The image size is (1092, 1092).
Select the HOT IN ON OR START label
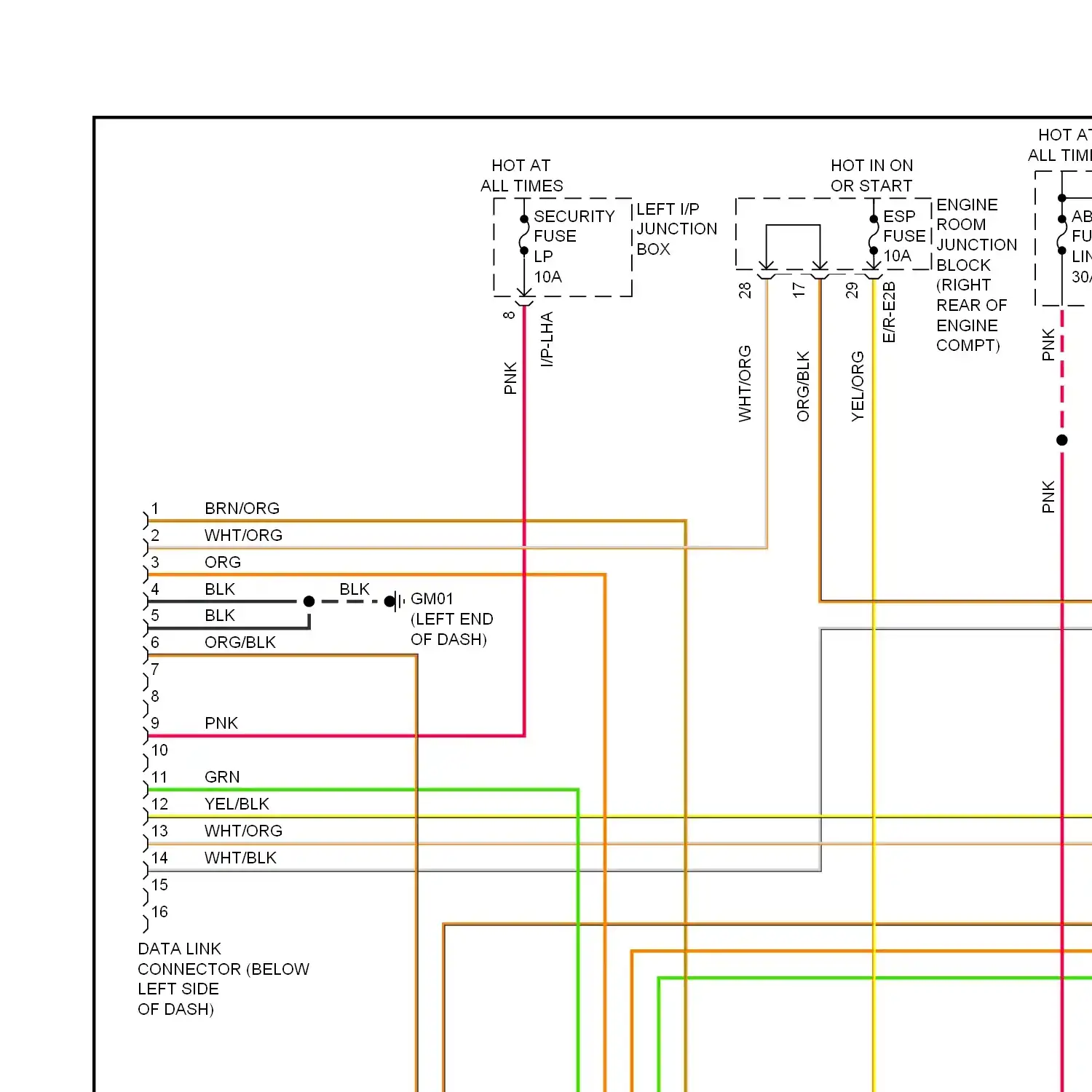pos(871,175)
